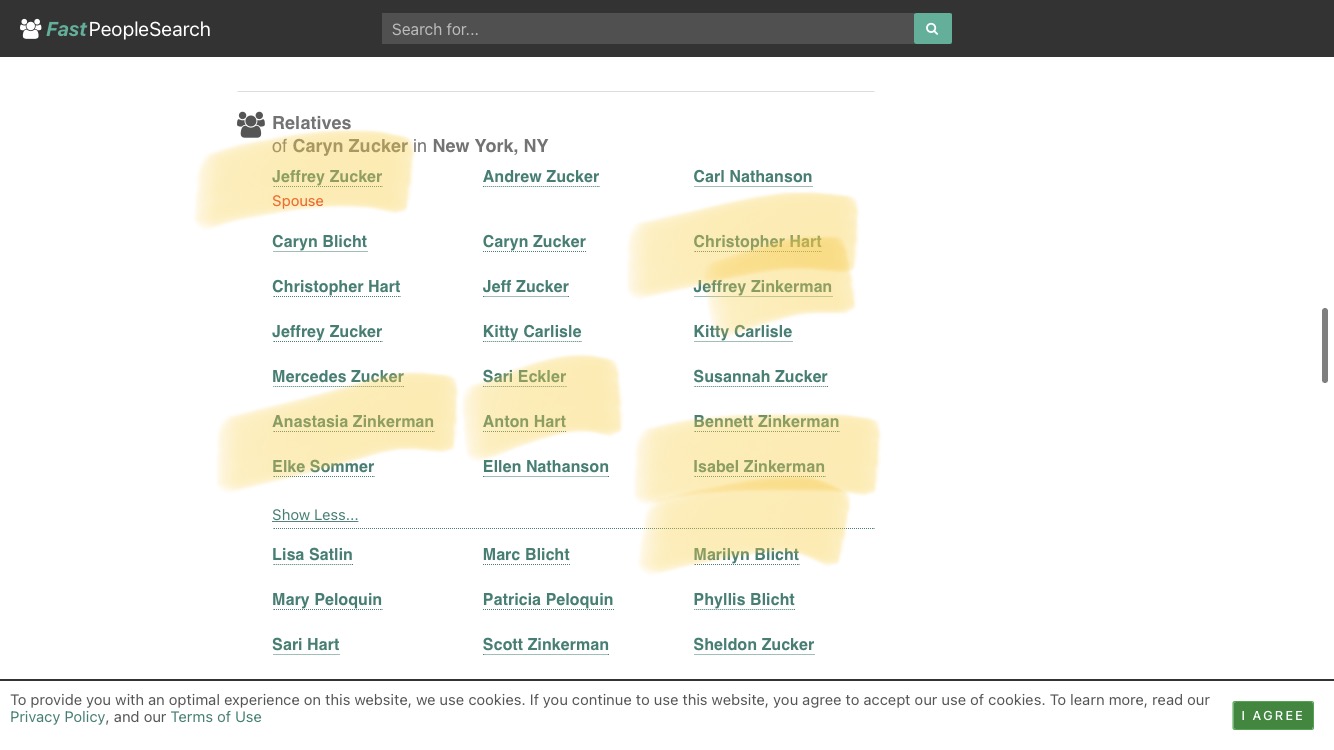Open Caryn Zucker link beside Caryn Blicht
This screenshot has width=1334, height=750.
pos(534,242)
